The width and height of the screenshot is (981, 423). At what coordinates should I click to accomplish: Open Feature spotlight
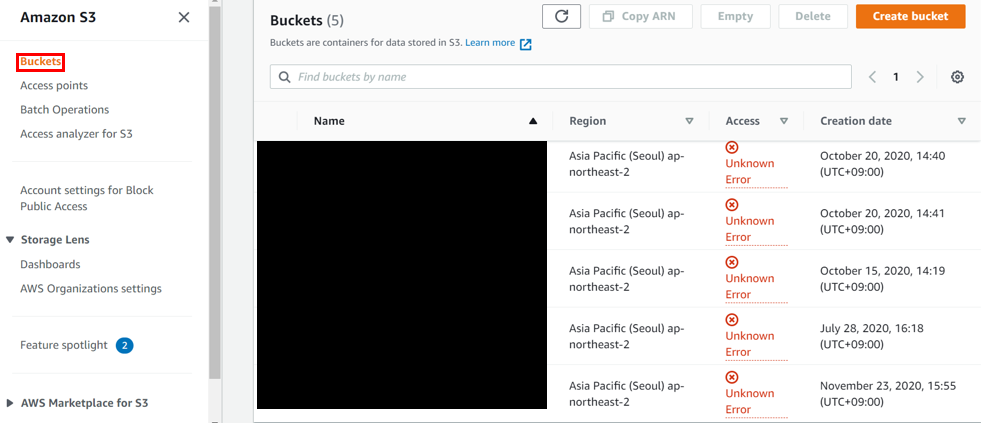click(64, 345)
